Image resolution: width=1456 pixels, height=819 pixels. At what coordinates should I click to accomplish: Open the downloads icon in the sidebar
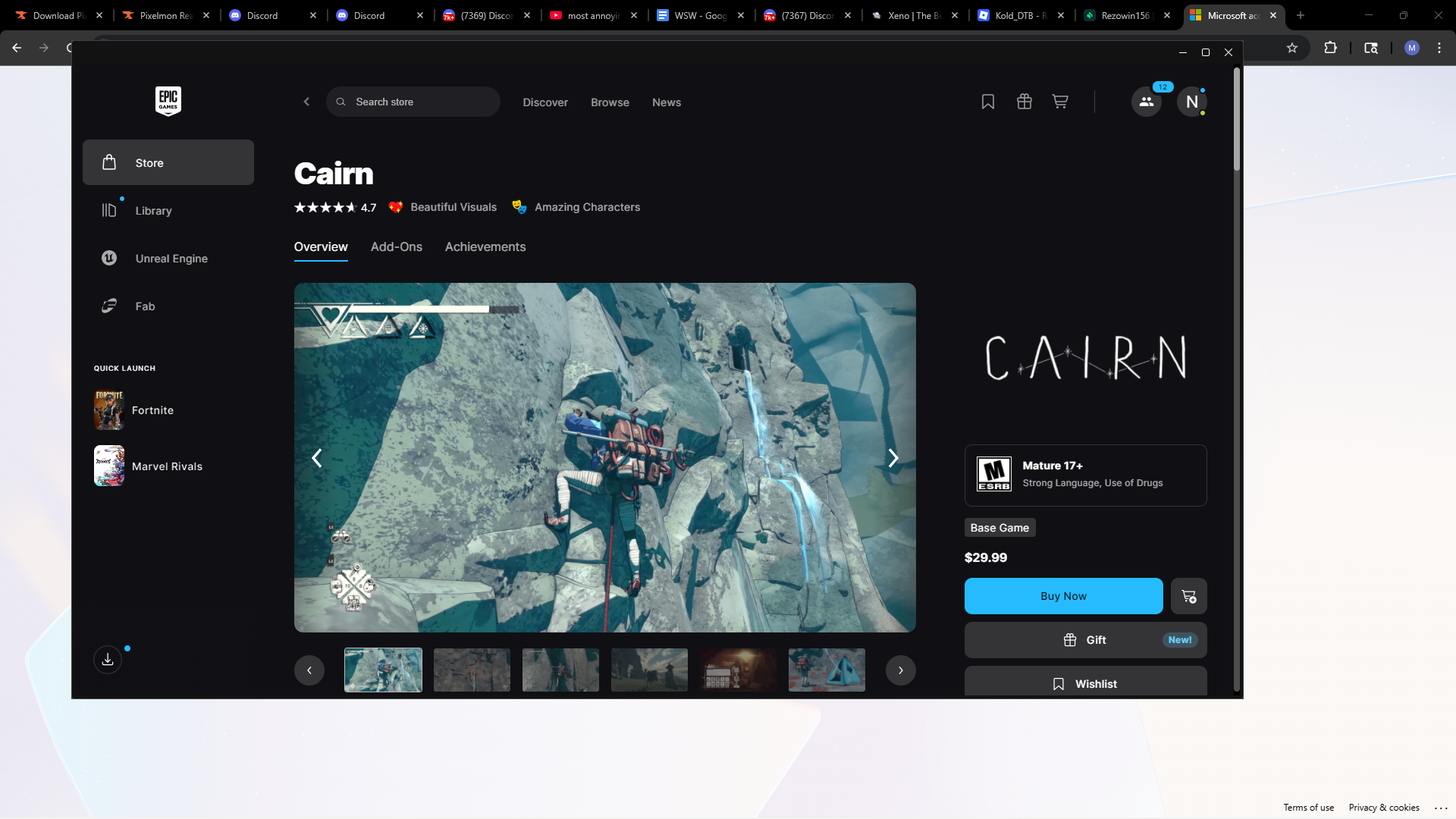coord(108,659)
